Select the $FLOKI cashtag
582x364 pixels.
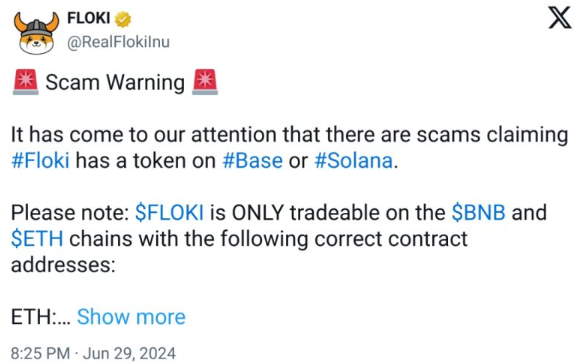click(x=169, y=213)
